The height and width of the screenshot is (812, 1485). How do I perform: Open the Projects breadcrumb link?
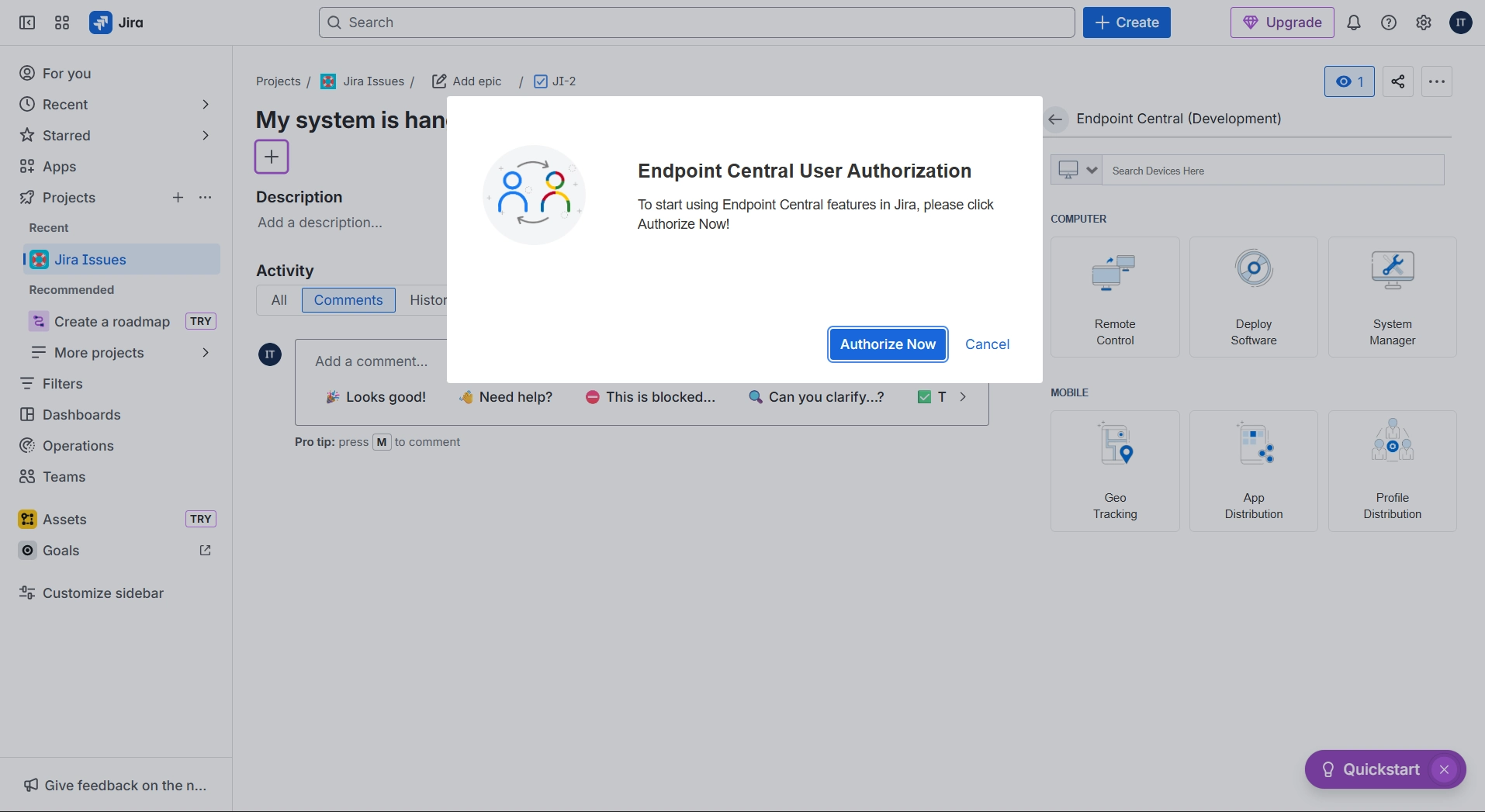tap(278, 81)
